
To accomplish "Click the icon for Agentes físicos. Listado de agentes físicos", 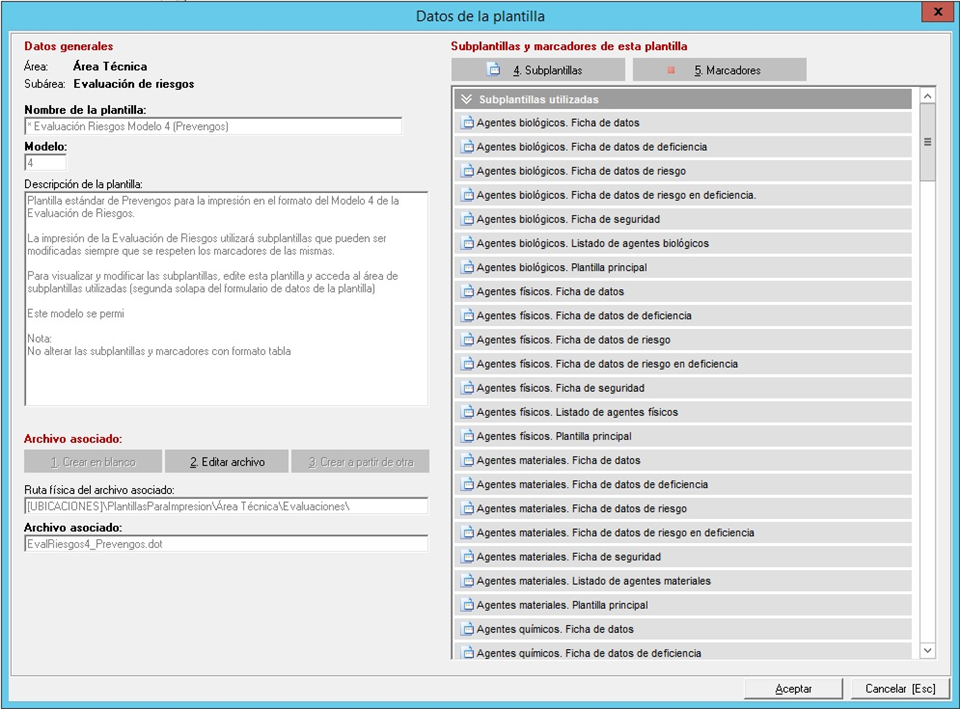I will 466,412.
